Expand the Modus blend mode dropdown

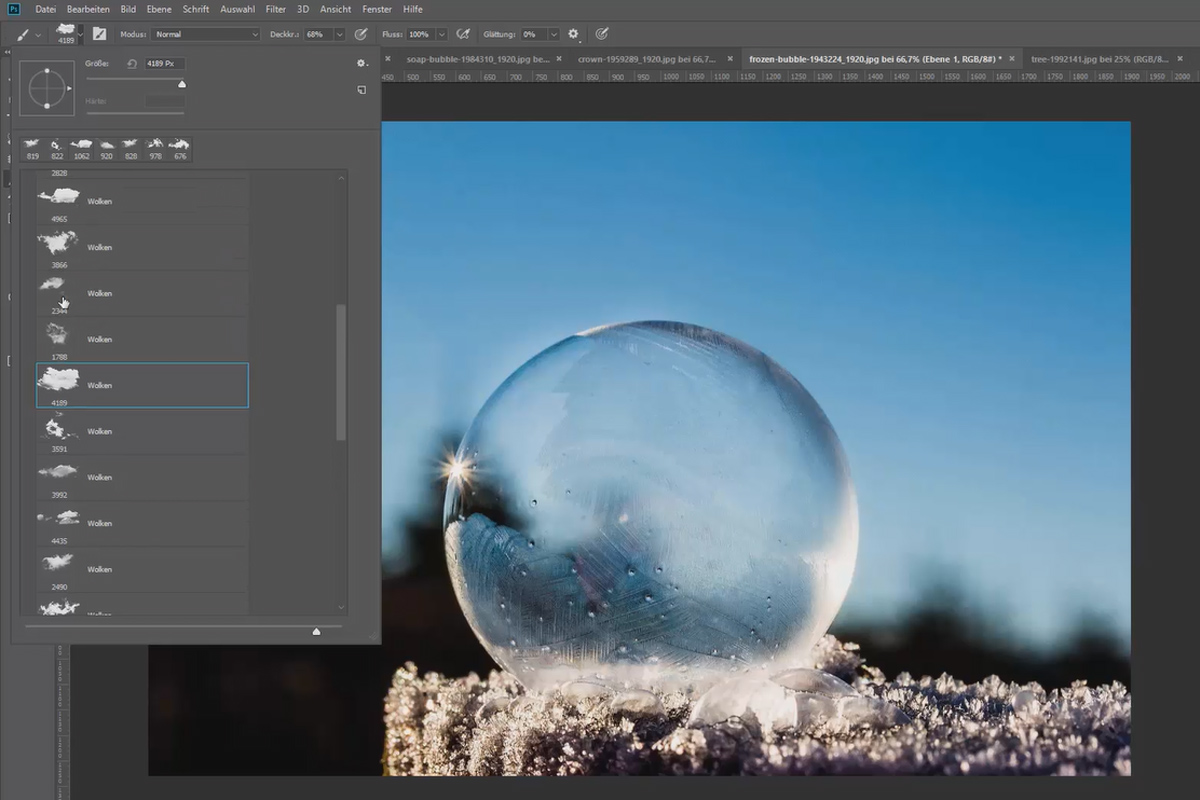coord(206,34)
